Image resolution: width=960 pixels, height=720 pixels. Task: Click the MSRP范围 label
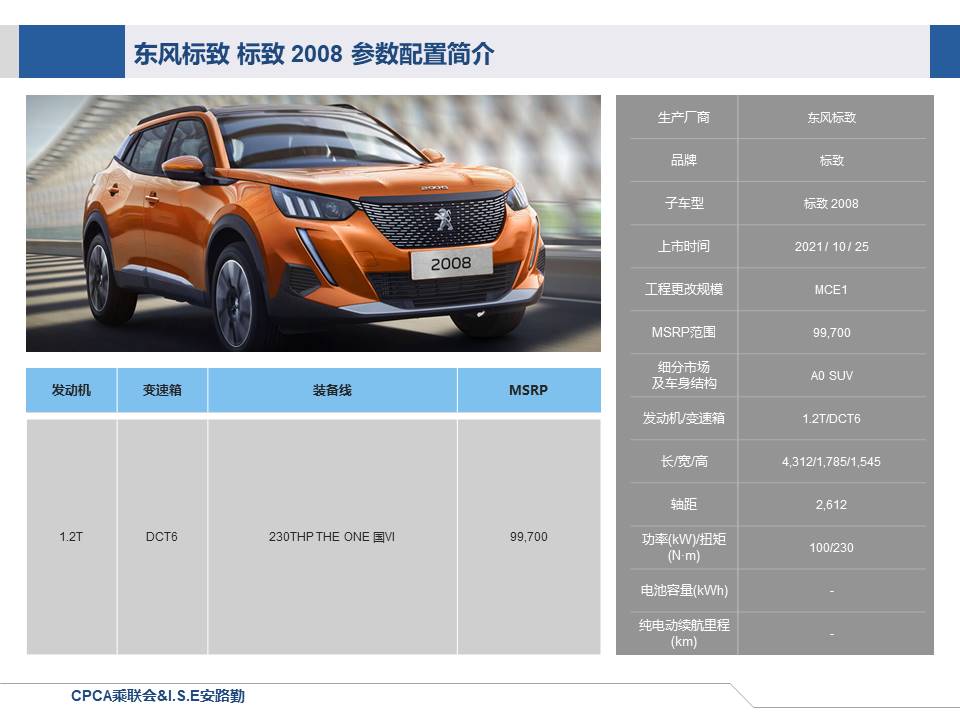(684, 332)
